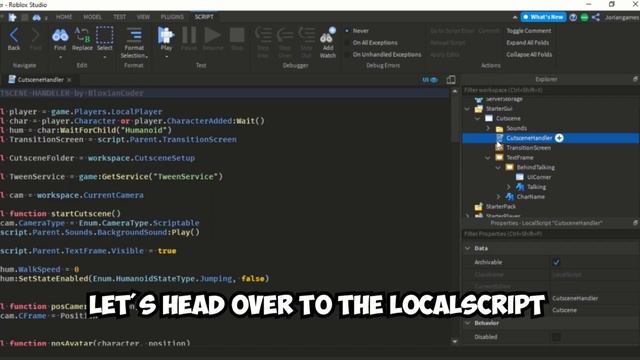Switch to CutsceneHandler script tab
Screen dimensions: 640x360
(40, 80)
